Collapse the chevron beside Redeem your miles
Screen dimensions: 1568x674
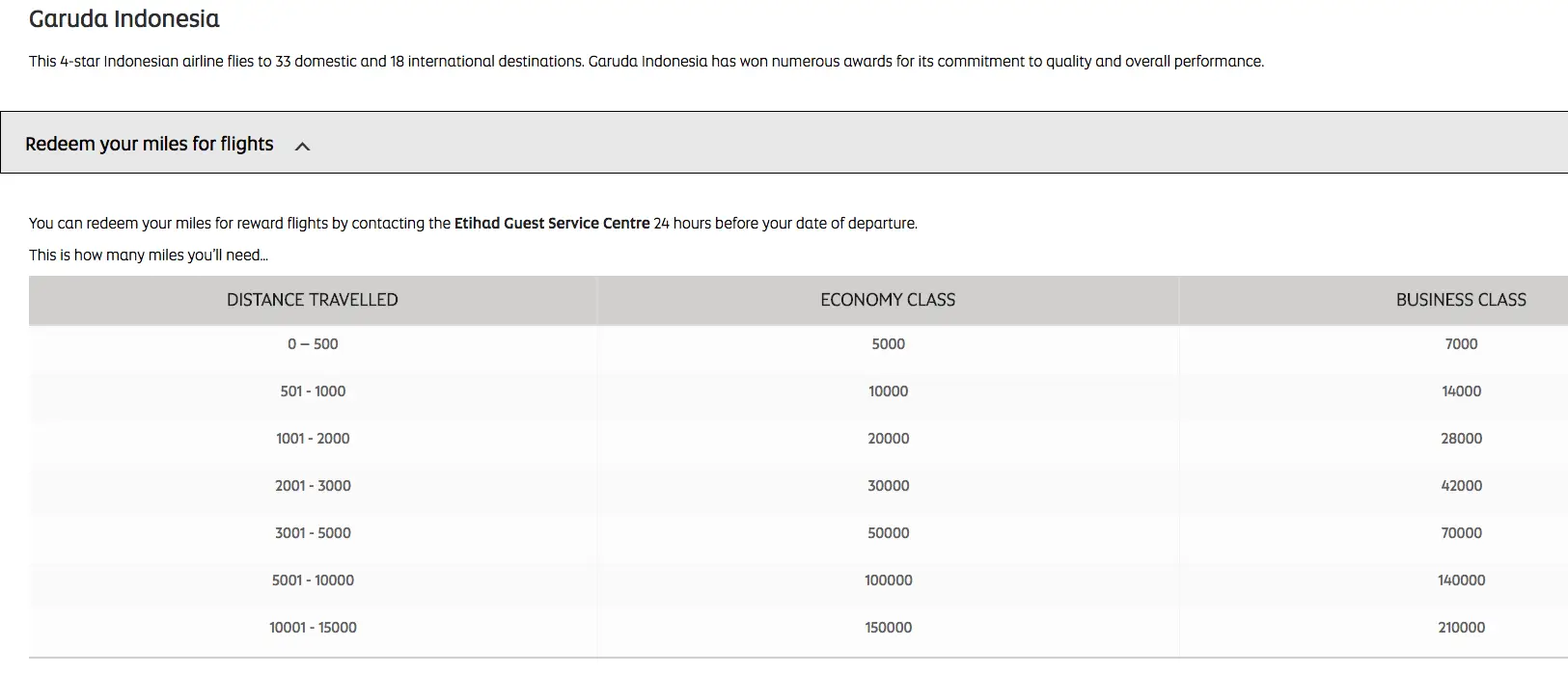[302, 147]
